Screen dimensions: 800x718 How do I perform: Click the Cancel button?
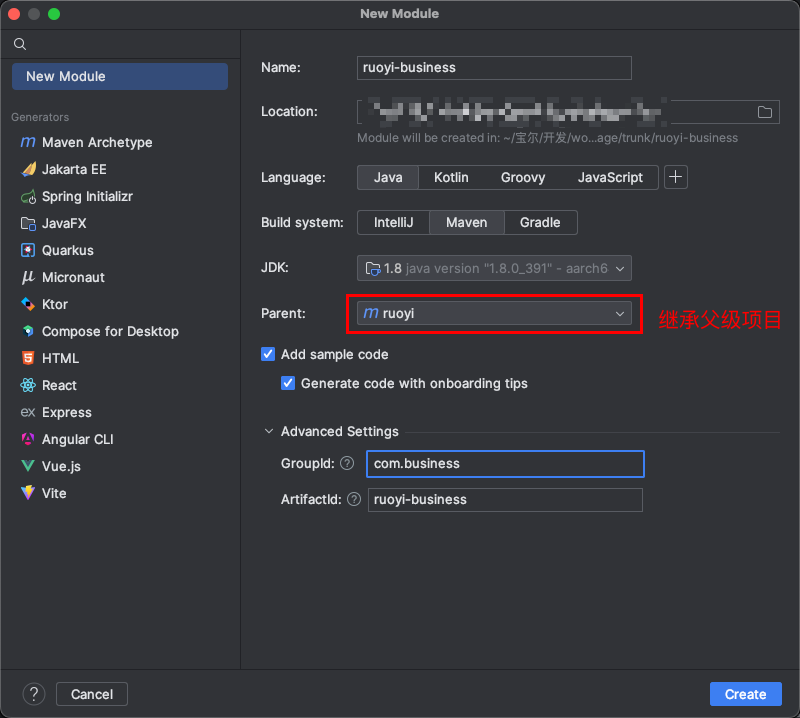(92, 694)
